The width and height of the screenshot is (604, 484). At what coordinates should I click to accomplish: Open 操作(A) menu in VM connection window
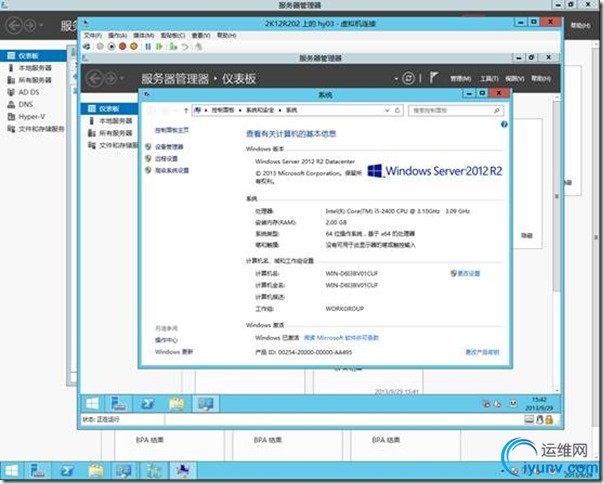pos(117,35)
